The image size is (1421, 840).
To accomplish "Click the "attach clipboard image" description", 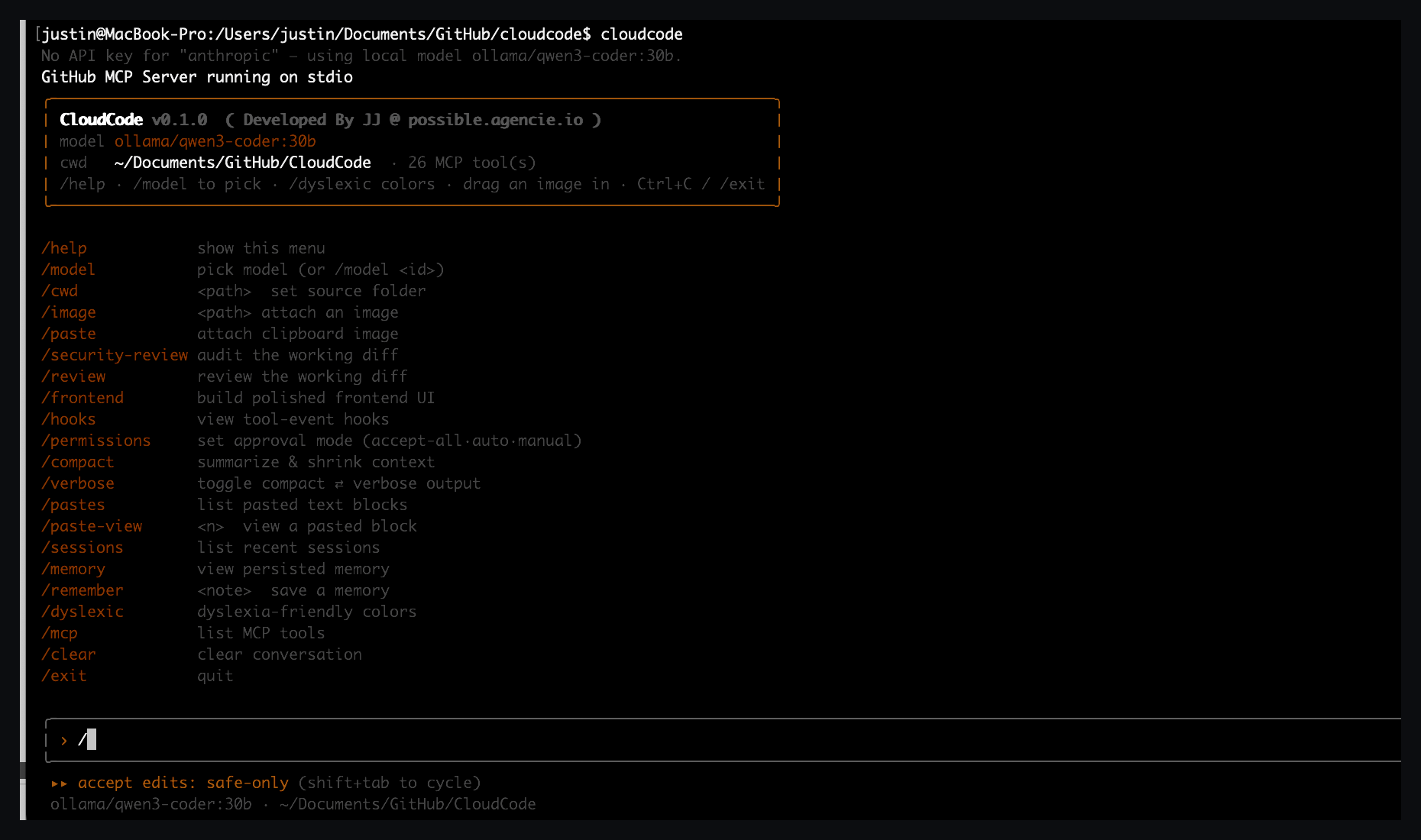I will [298, 334].
